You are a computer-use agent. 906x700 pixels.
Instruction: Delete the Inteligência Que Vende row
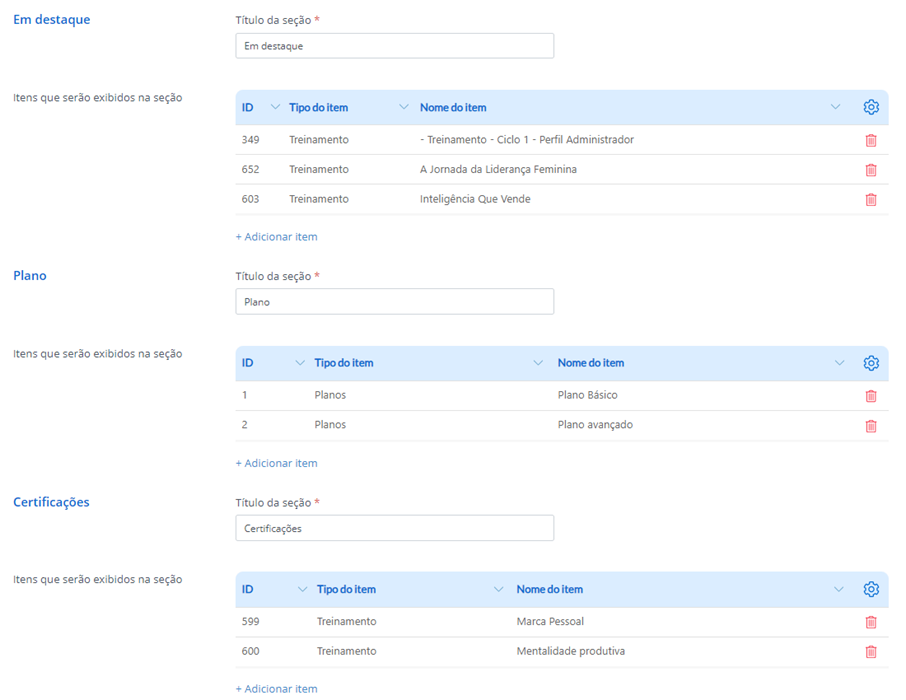point(870,199)
